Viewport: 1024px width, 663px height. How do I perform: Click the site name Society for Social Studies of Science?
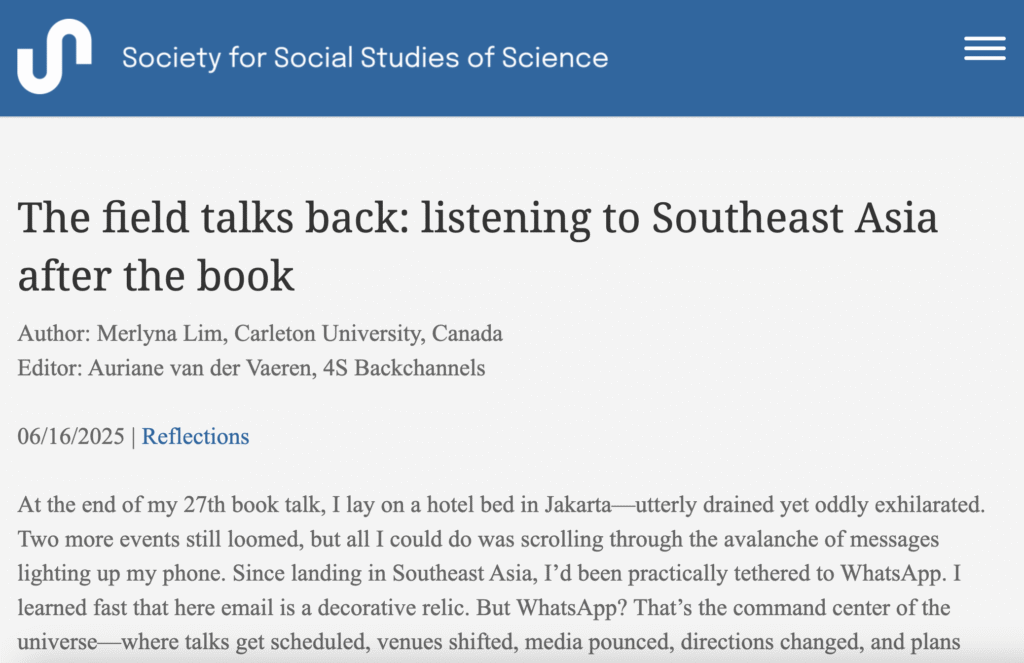coord(363,57)
